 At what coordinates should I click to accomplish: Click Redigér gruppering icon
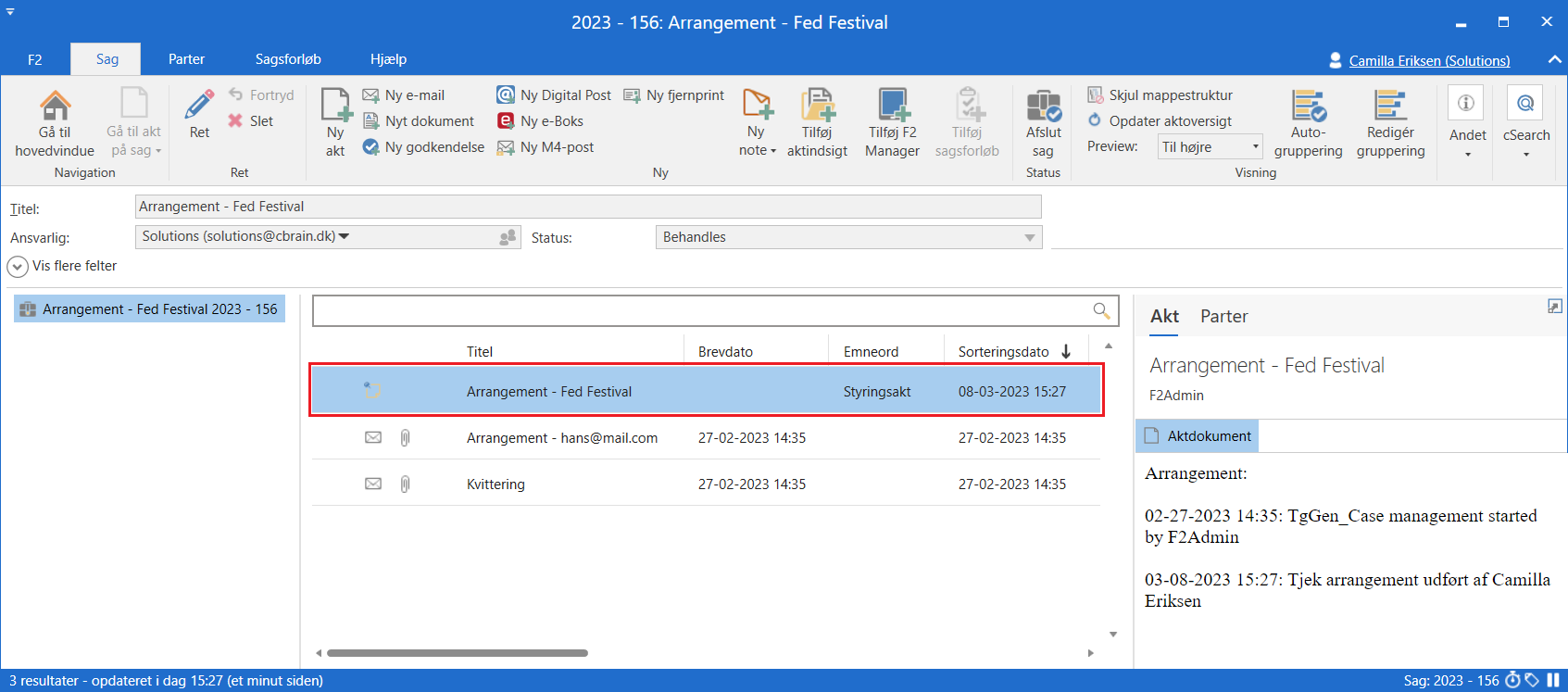click(1390, 107)
